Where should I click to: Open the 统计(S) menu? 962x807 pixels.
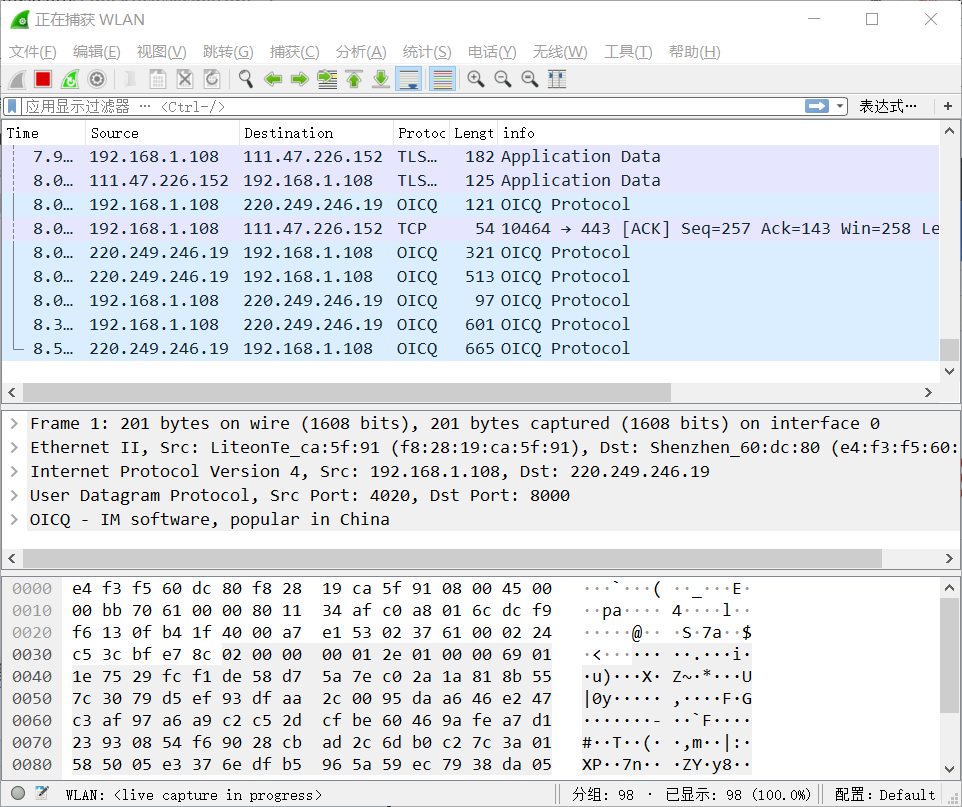tap(427, 52)
